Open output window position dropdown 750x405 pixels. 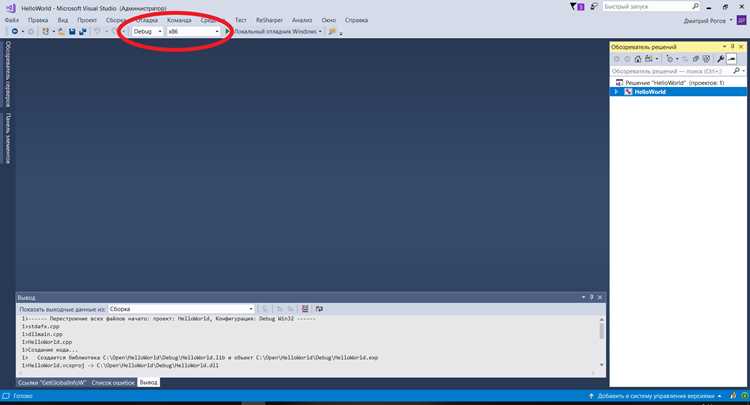point(583,297)
